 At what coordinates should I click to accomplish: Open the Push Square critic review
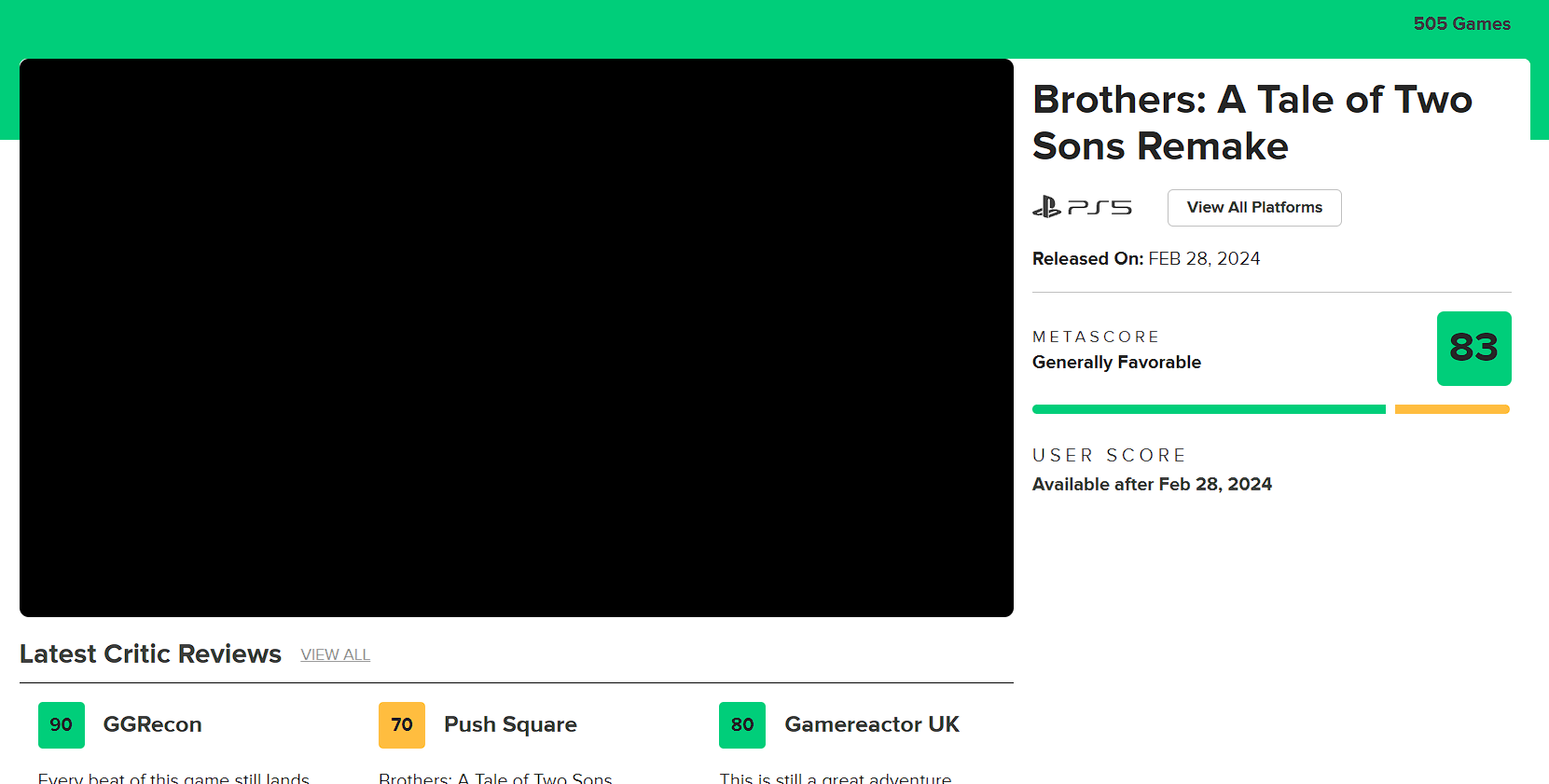[x=510, y=724]
